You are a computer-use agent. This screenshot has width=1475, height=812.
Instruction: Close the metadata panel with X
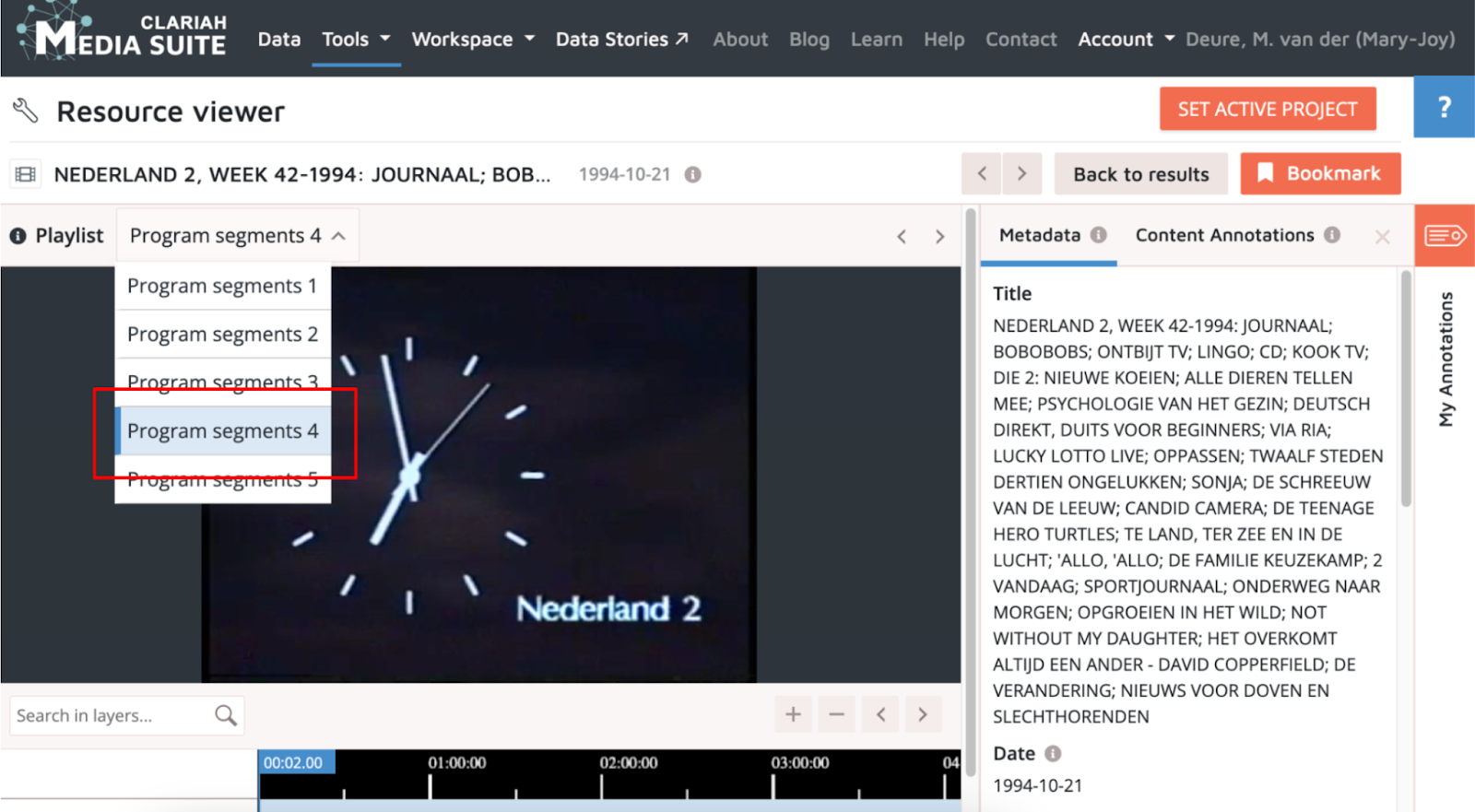pyautogui.click(x=1382, y=237)
